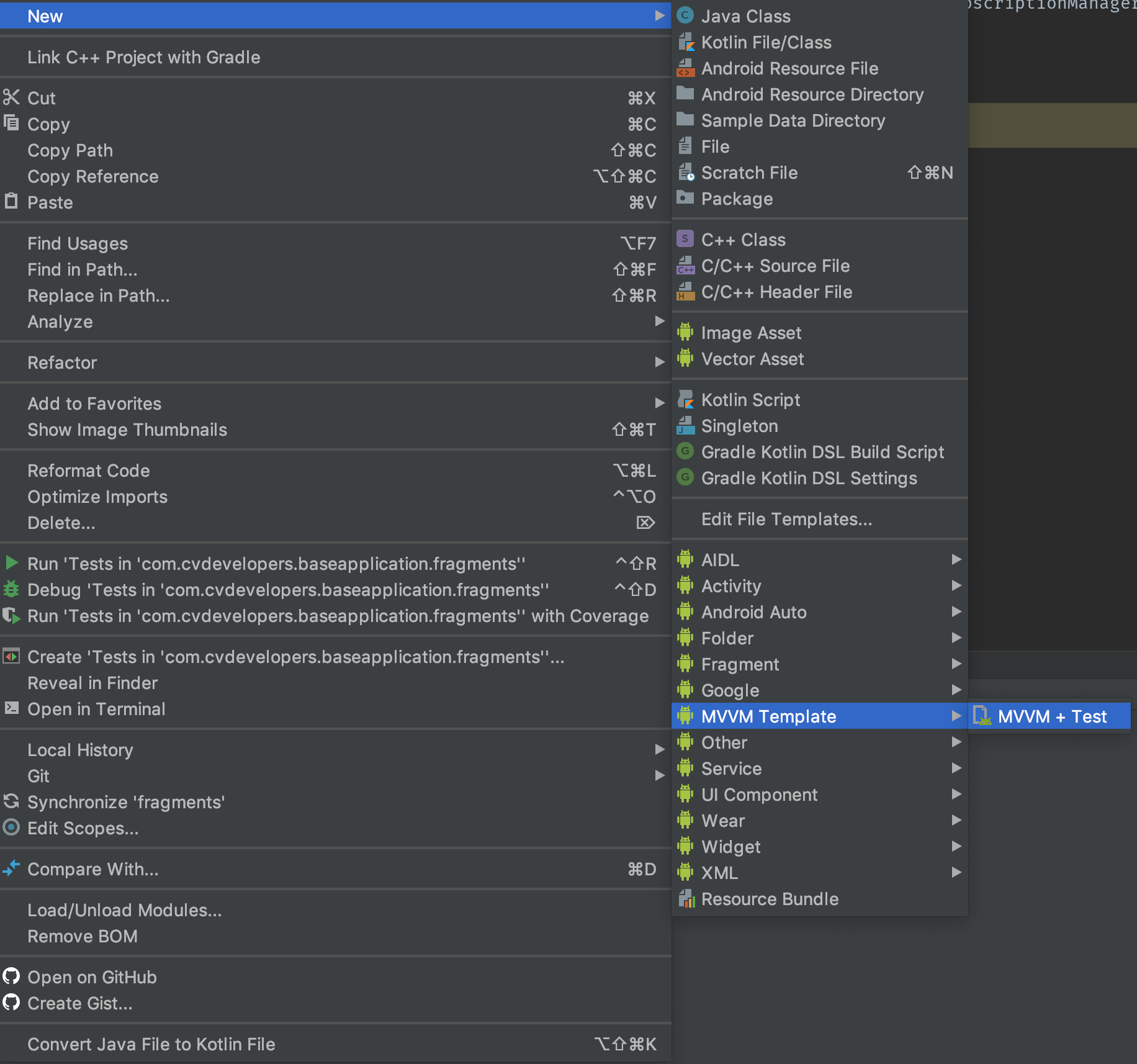Viewport: 1137px width, 1064px height.
Task: Choose Create 'Tests in fragments' configuration entry
Action: point(335,657)
